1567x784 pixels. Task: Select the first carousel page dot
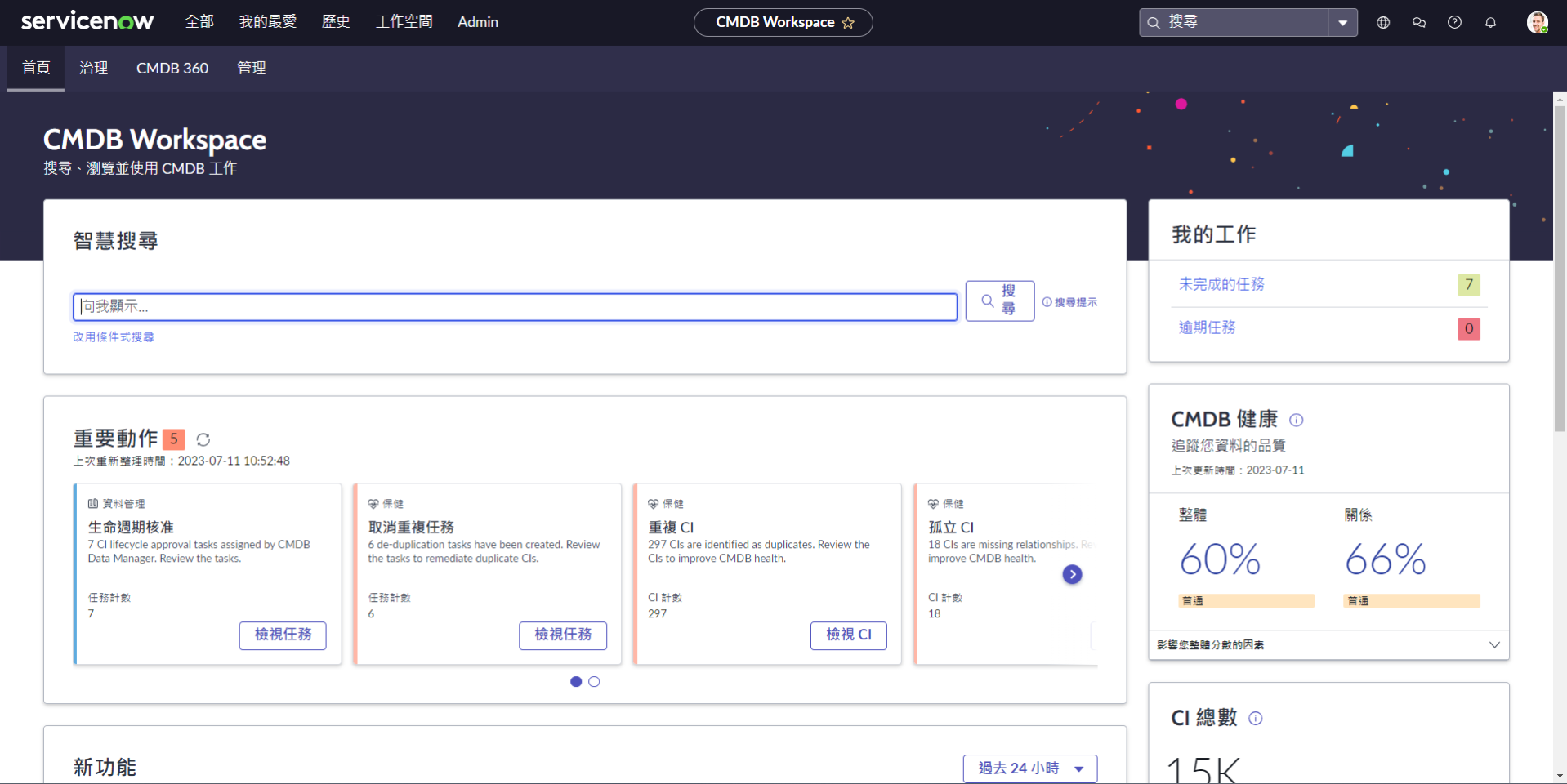click(576, 682)
